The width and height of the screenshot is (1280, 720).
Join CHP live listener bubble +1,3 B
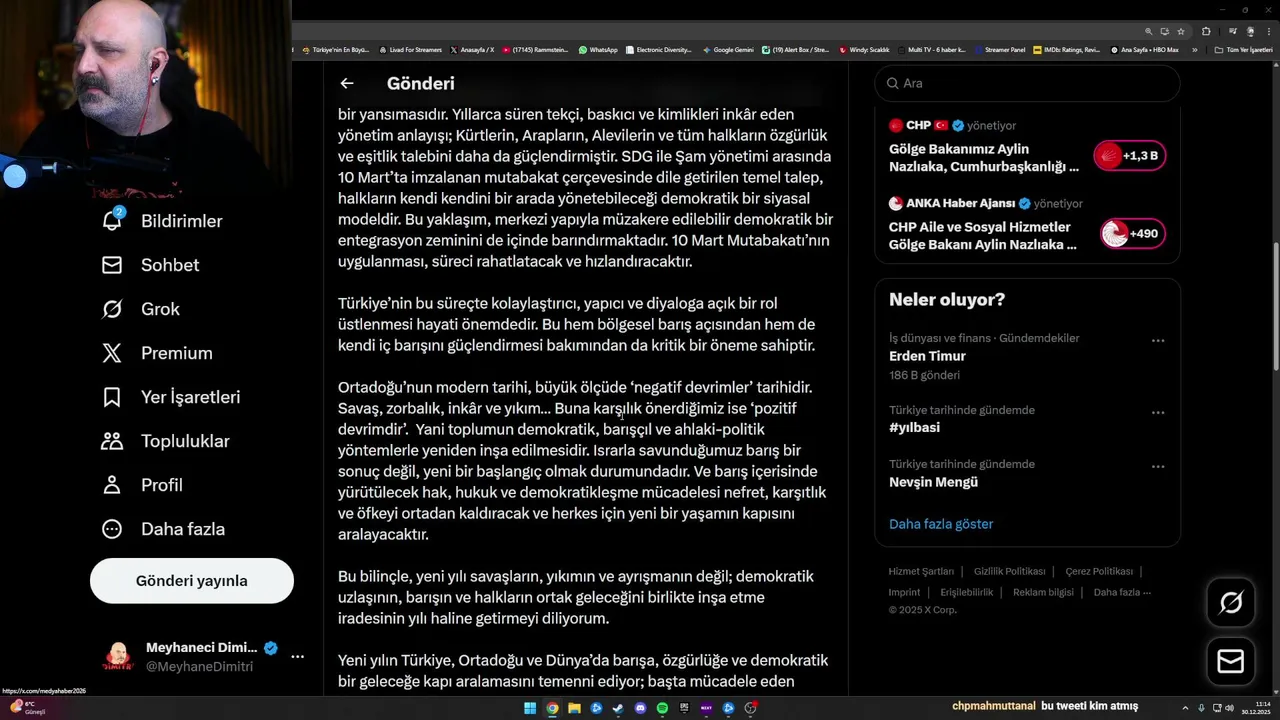point(1129,156)
